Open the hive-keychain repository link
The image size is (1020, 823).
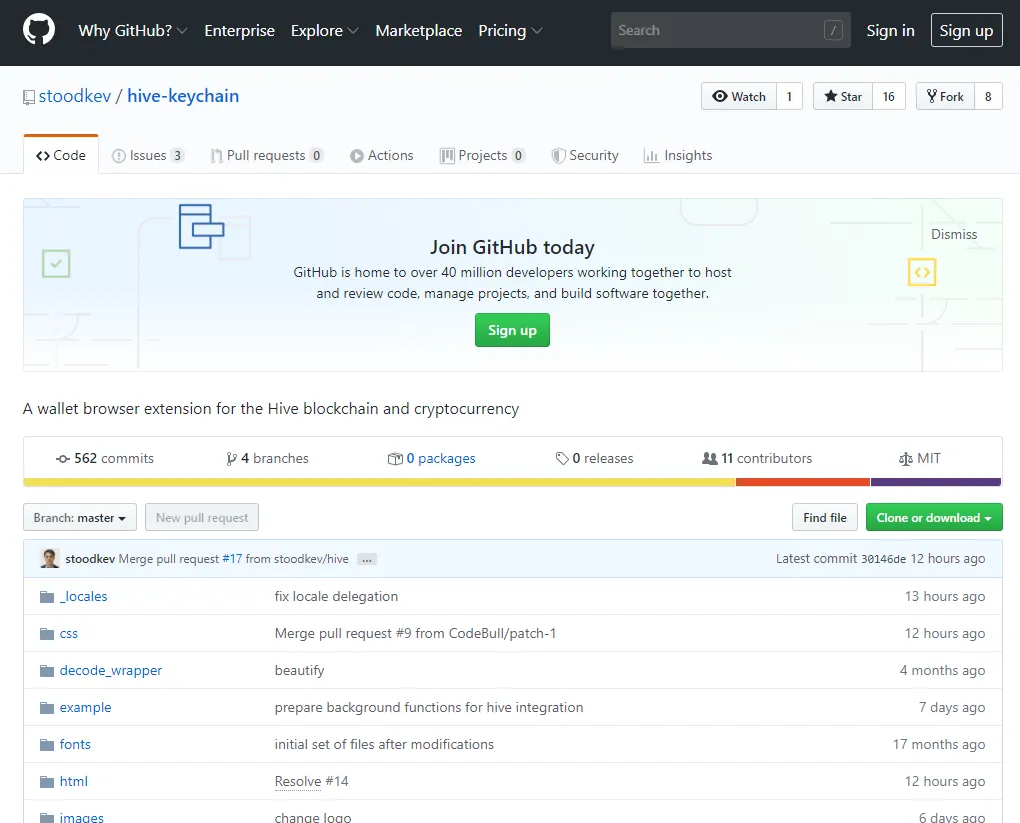tap(183, 96)
